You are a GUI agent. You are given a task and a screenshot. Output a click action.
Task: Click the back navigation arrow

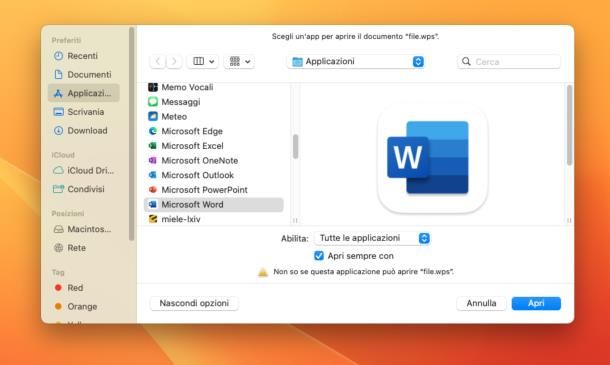coord(158,61)
